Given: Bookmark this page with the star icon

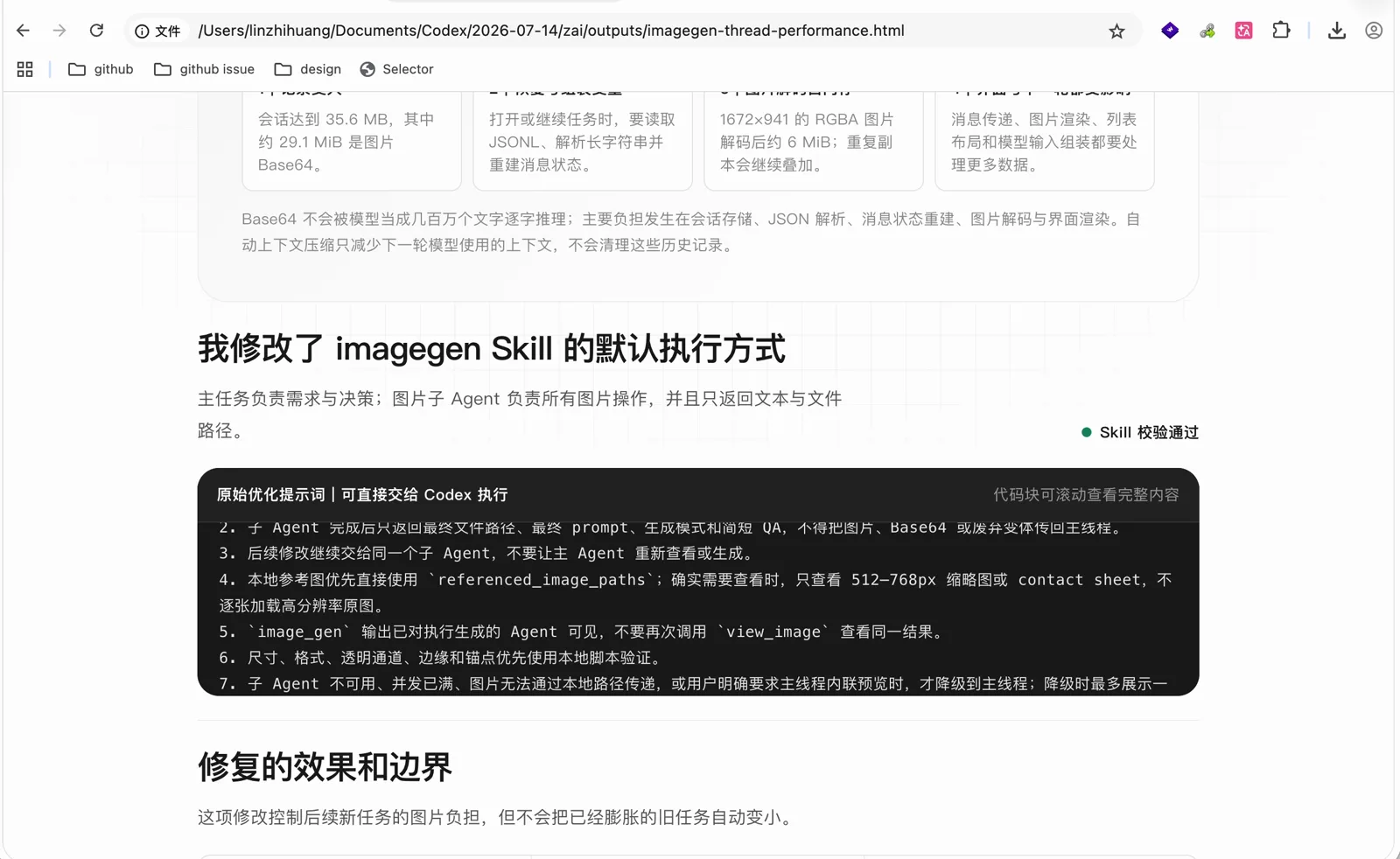Looking at the screenshot, I should click(1116, 31).
